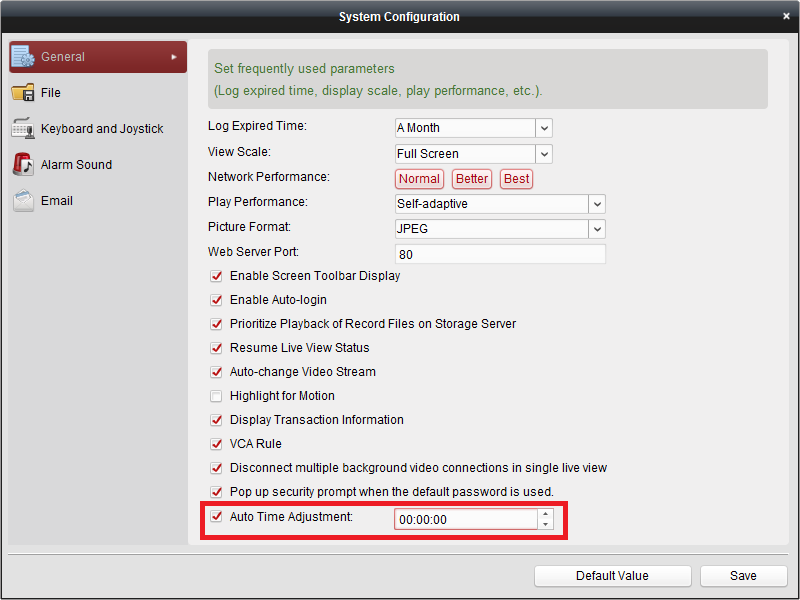
Task: Close the System Configuration dialog
Action: point(787,16)
